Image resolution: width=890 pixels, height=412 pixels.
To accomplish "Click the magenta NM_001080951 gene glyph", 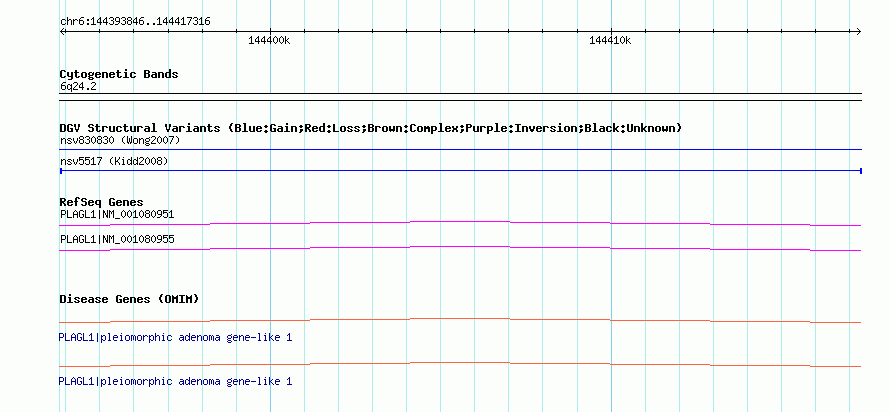I will (460, 223).
